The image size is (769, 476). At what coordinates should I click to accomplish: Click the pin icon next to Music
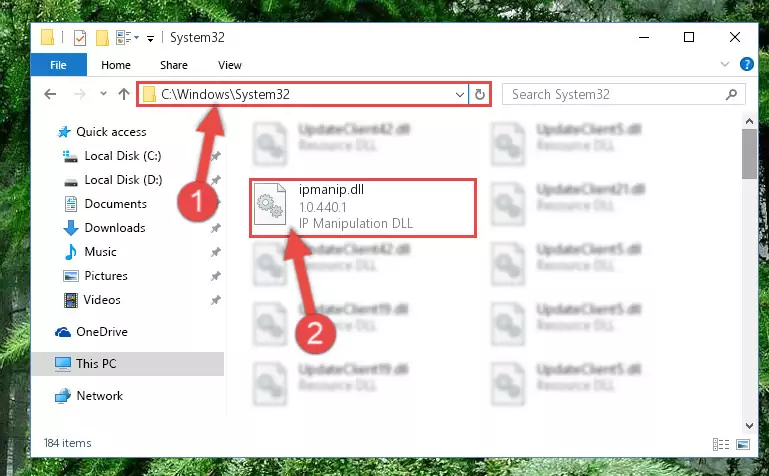[x=215, y=252]
